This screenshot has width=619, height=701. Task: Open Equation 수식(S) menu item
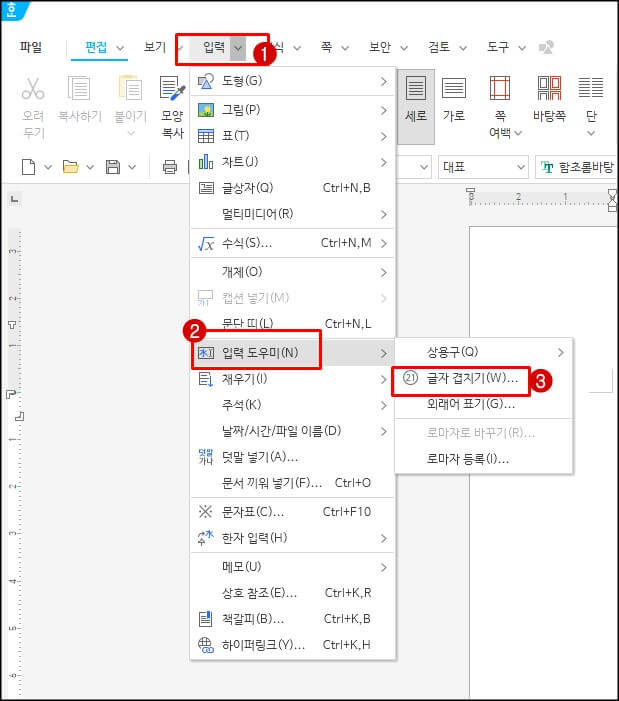point(293,243)
